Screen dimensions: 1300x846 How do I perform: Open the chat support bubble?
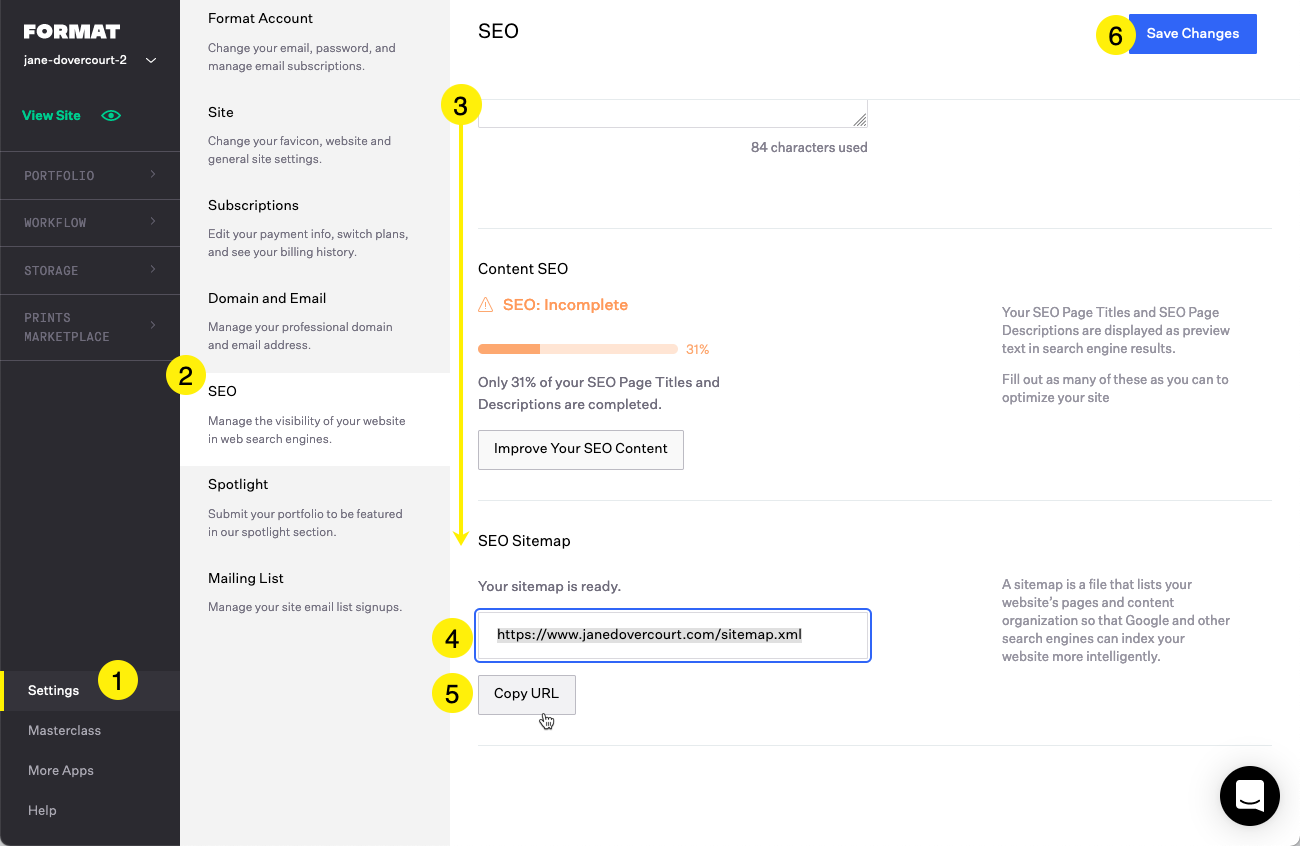pos(1249,796)
